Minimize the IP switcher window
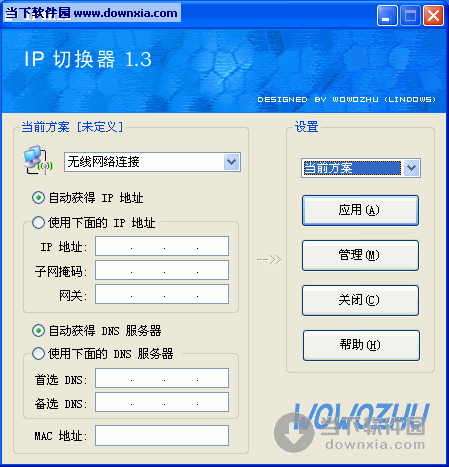The height and width of the screenshot is (467, 449). click(387, 16)
